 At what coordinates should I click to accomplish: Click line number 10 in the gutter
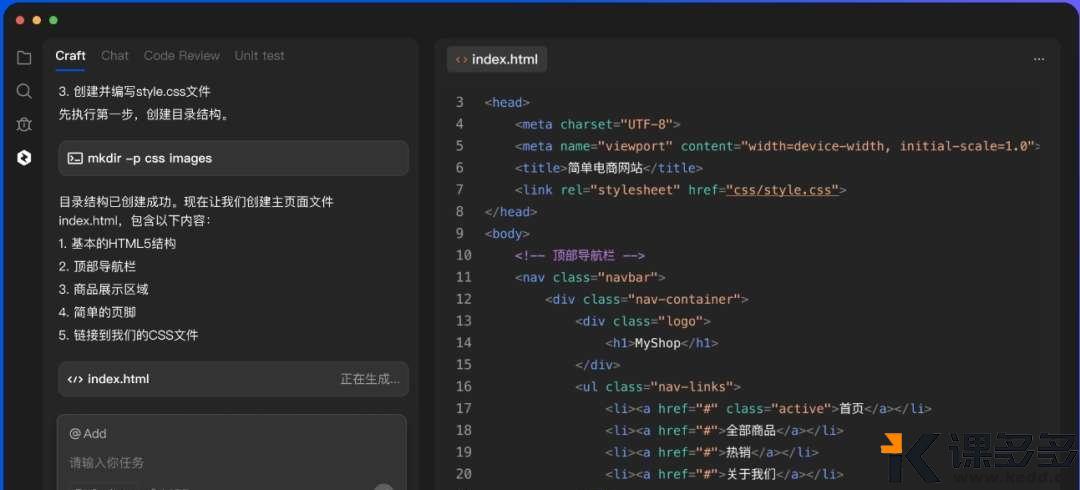point(464,255)
